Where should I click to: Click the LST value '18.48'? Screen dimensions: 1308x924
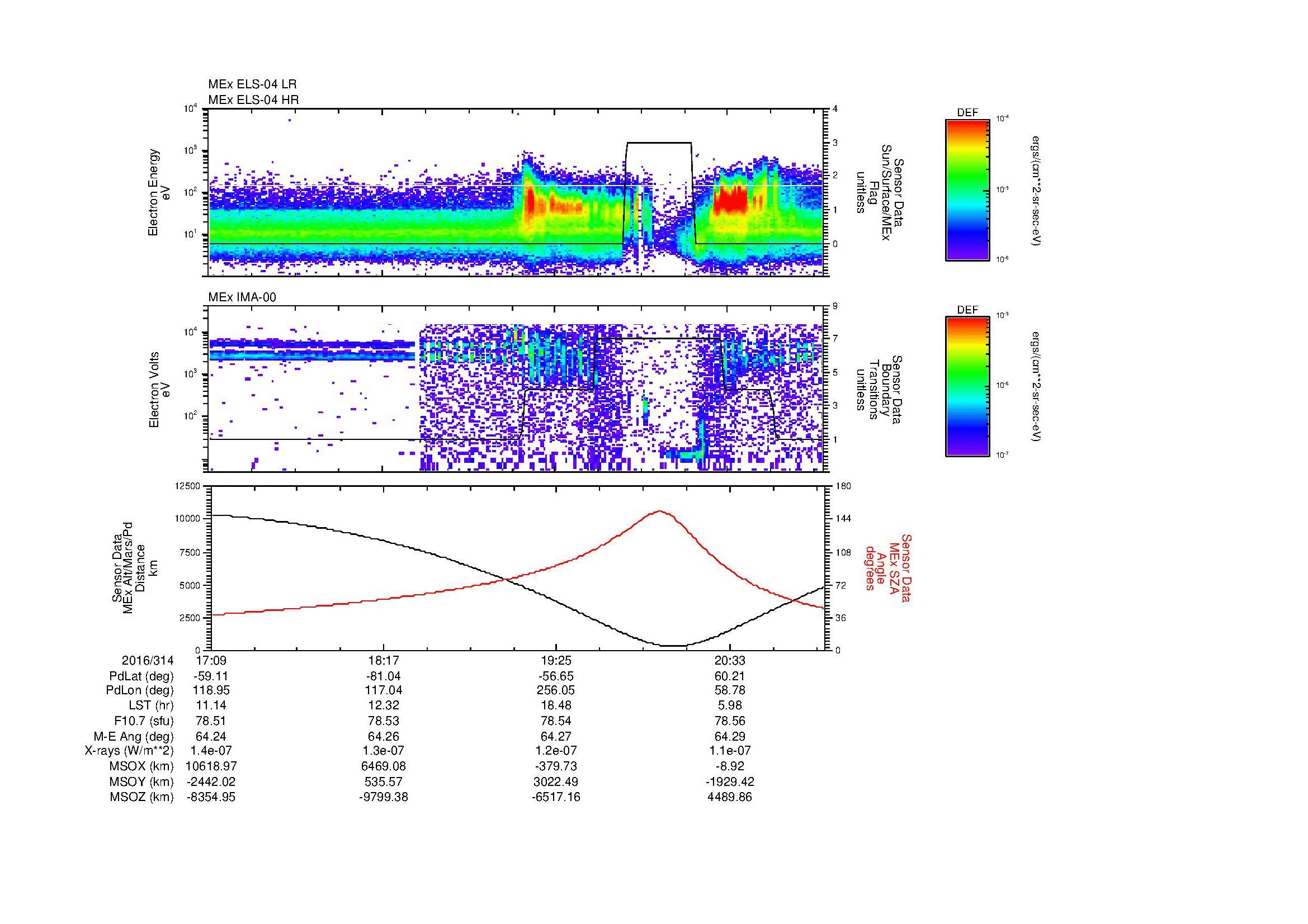[x=555, y=705]
